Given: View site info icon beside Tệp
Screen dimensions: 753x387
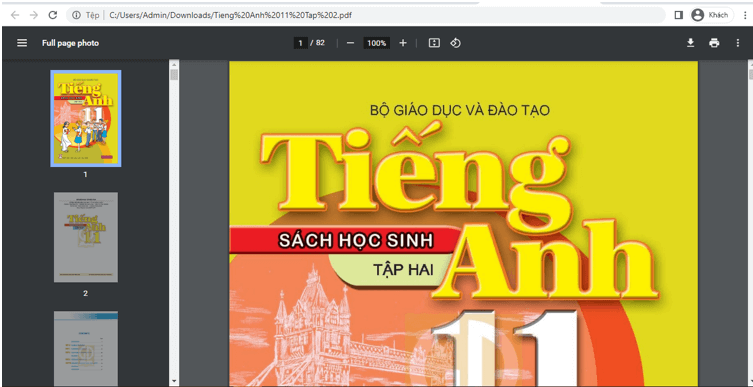Looking at the screenshot, I should point(76,15).
